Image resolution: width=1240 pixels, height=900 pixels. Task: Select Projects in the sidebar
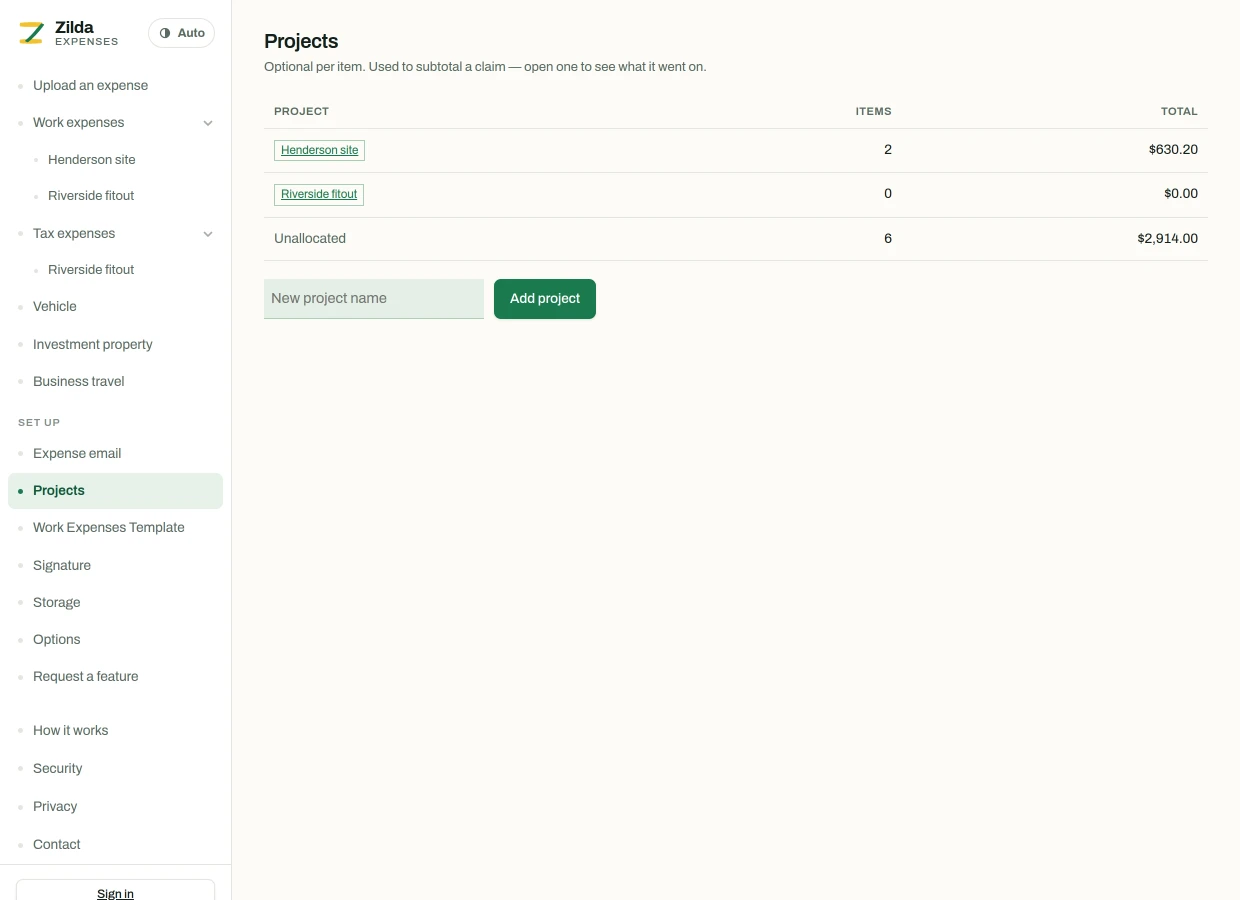(x=115, y=491)
